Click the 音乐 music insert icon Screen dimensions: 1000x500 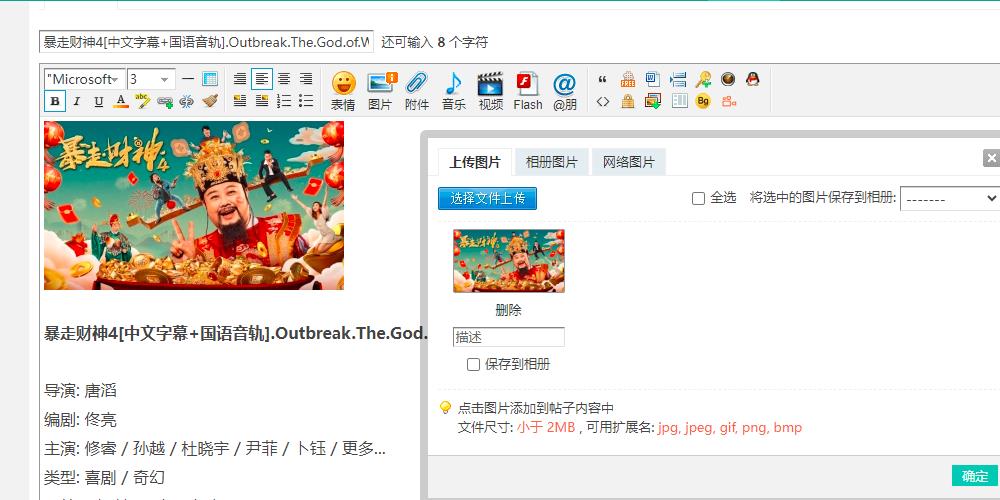453,89
